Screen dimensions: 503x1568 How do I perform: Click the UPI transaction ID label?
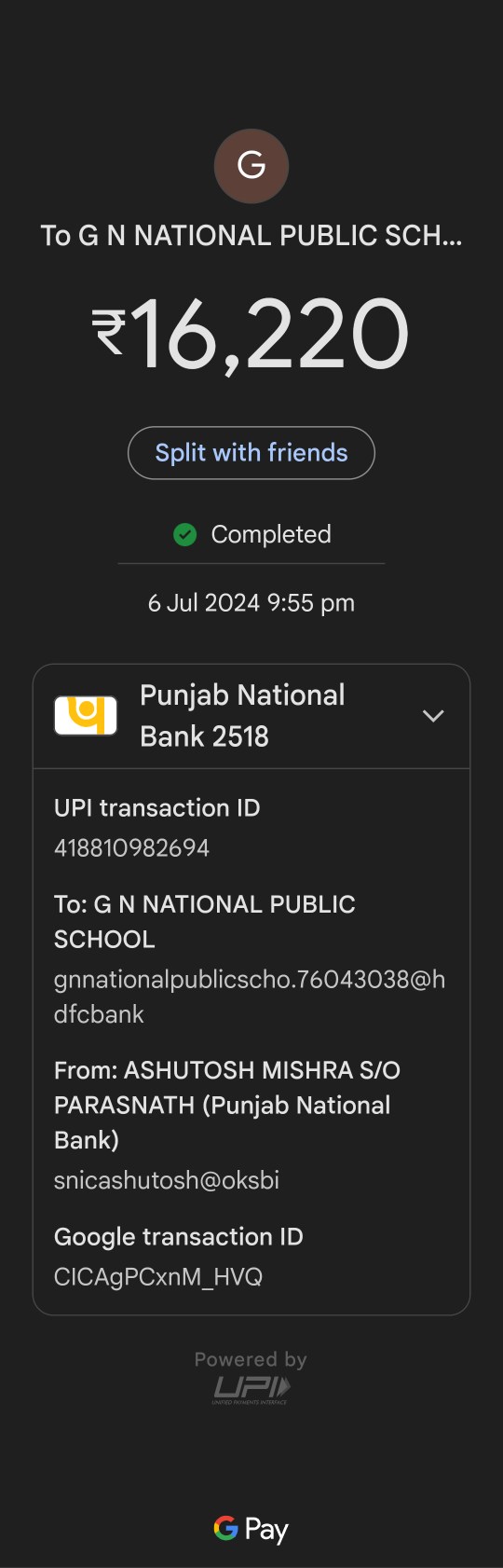[156, 807]
